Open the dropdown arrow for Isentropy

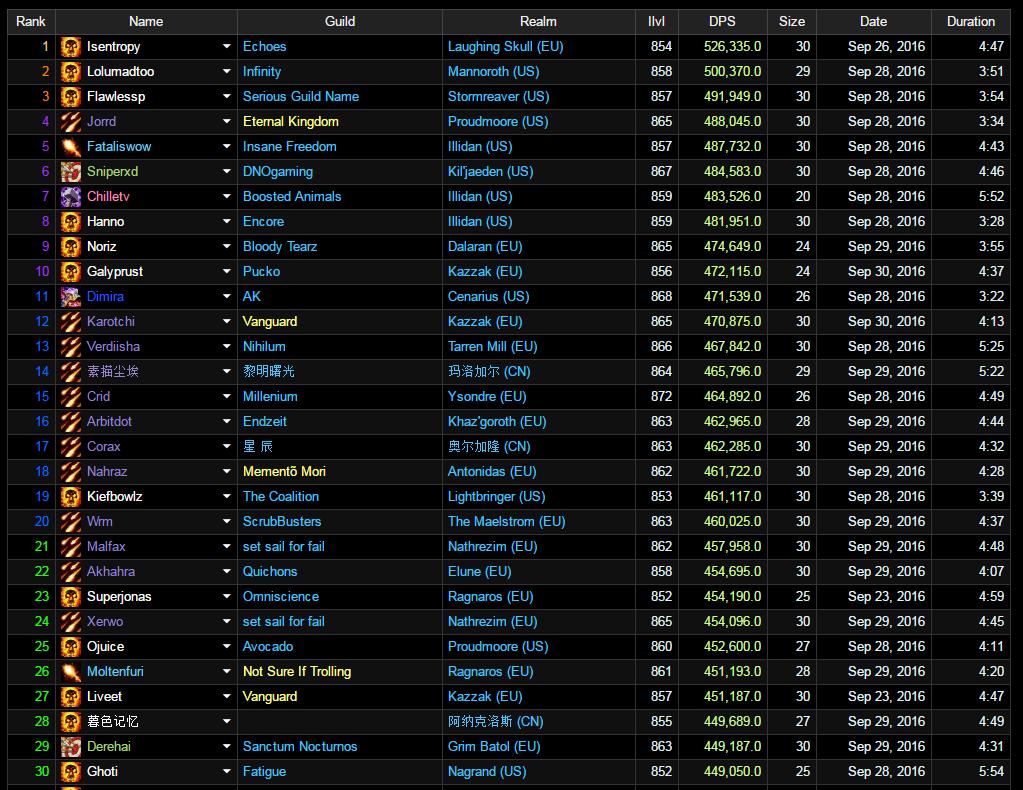(x=226, y=46)
